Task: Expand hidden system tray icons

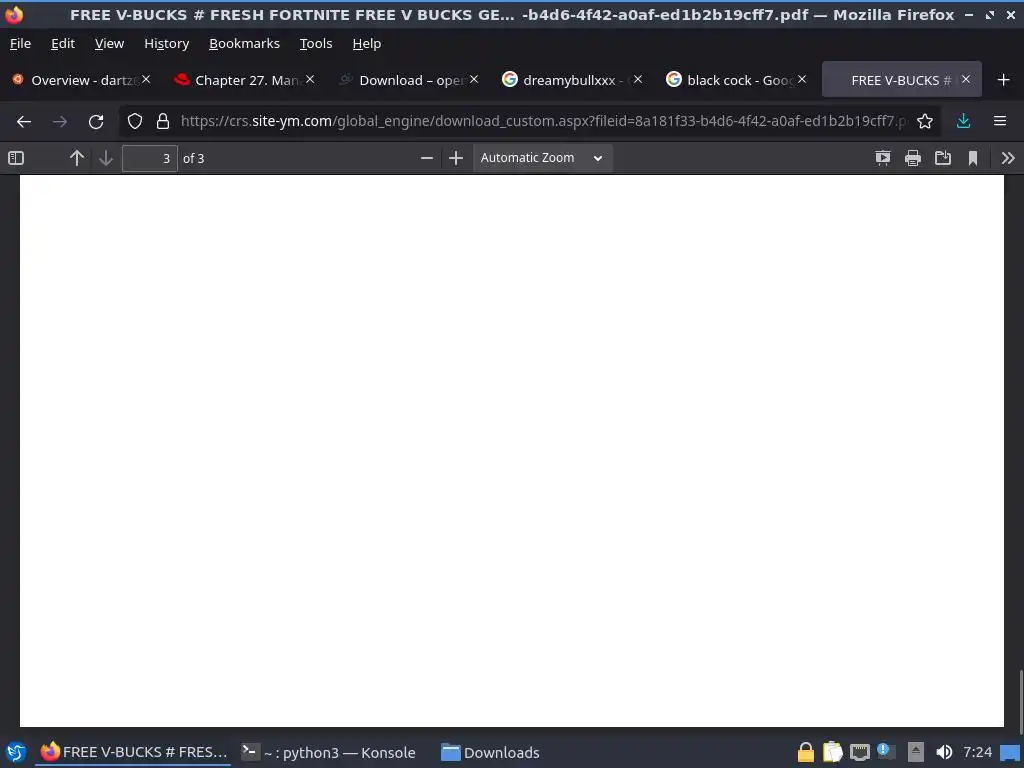Action: [916, 752]
